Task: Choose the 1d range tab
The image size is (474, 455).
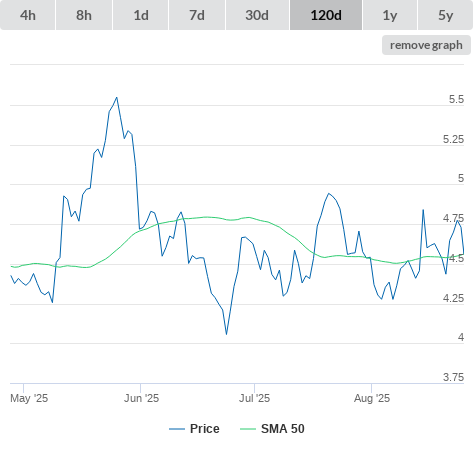Action: (141, 15)
